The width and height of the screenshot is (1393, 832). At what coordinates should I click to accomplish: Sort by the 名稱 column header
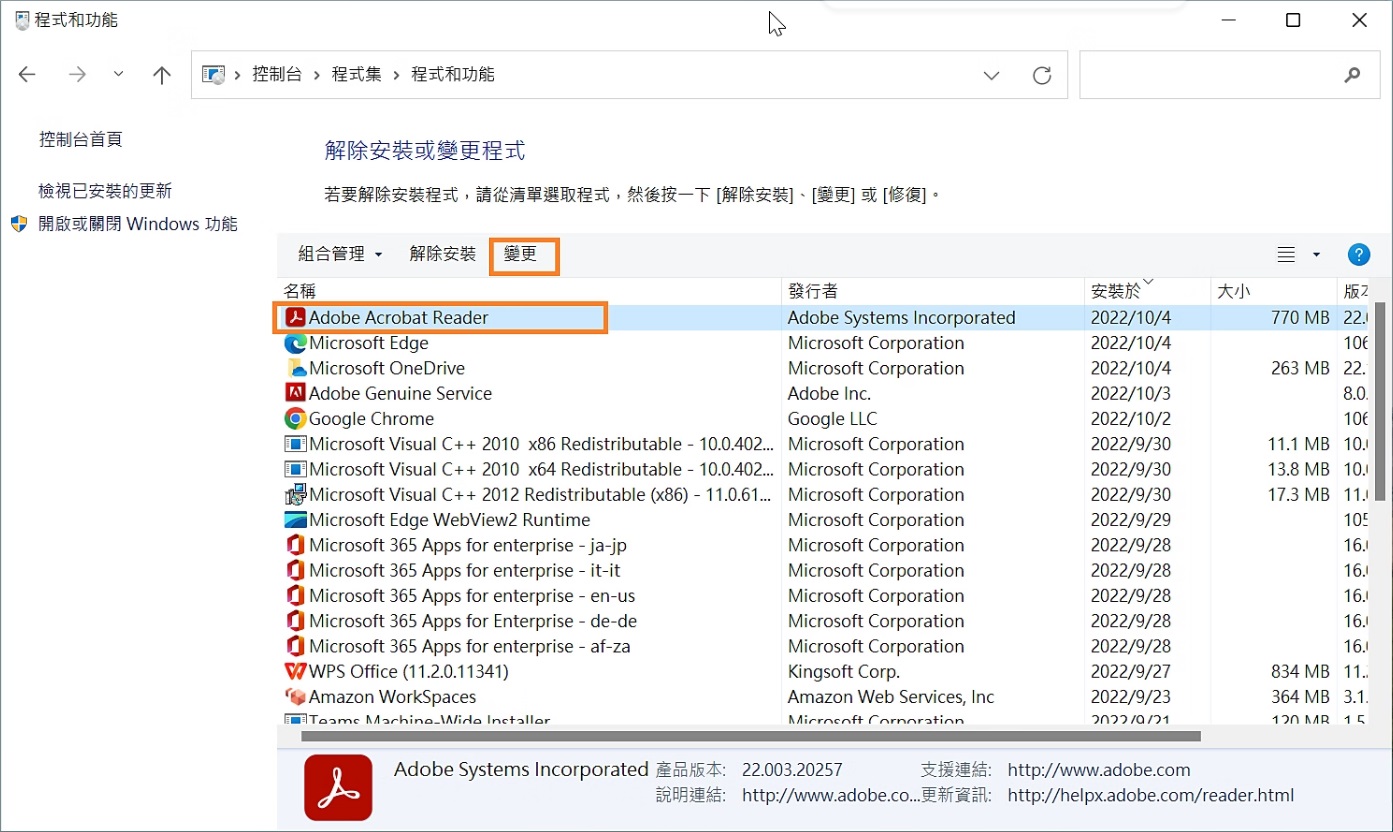coord(529,291)
